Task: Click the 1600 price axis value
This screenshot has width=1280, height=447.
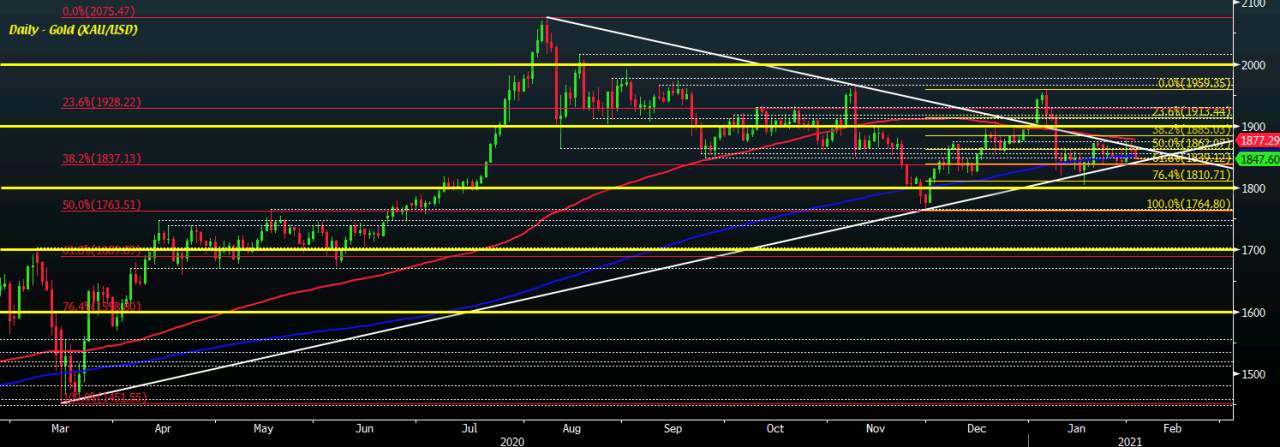Action: 1255,313
